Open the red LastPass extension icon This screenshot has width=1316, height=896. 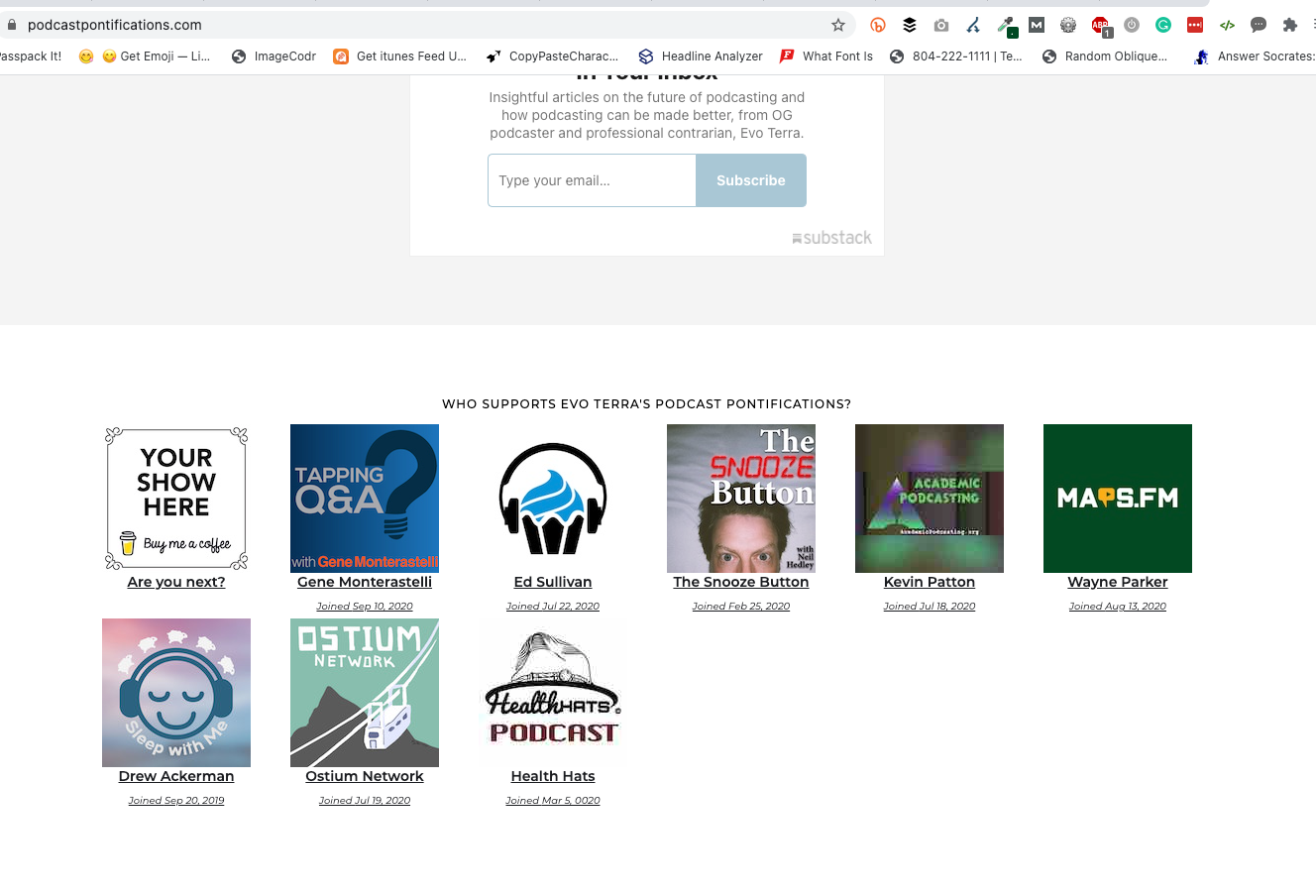coord(1195,25)
